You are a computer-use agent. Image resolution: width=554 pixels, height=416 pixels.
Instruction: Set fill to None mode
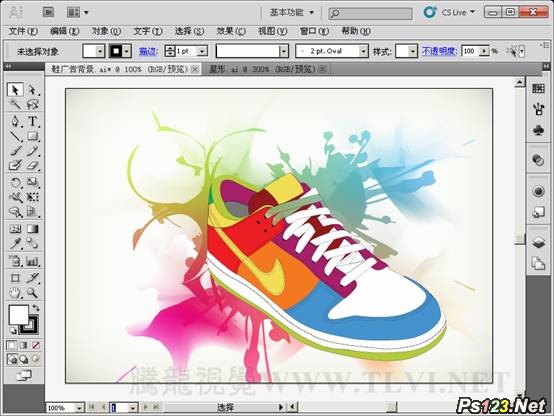point(36,345)
